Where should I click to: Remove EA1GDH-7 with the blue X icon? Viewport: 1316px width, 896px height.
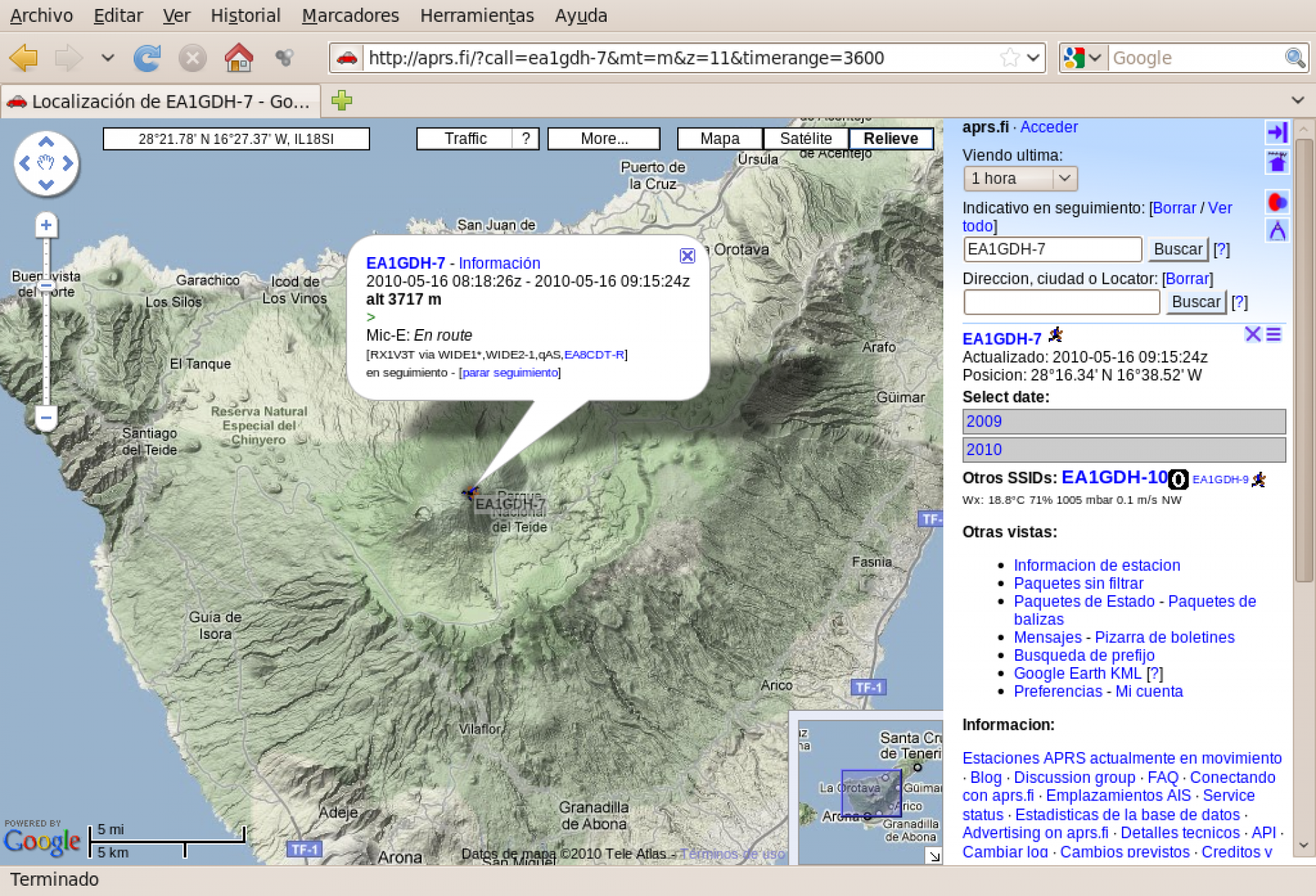(1252, 334)
